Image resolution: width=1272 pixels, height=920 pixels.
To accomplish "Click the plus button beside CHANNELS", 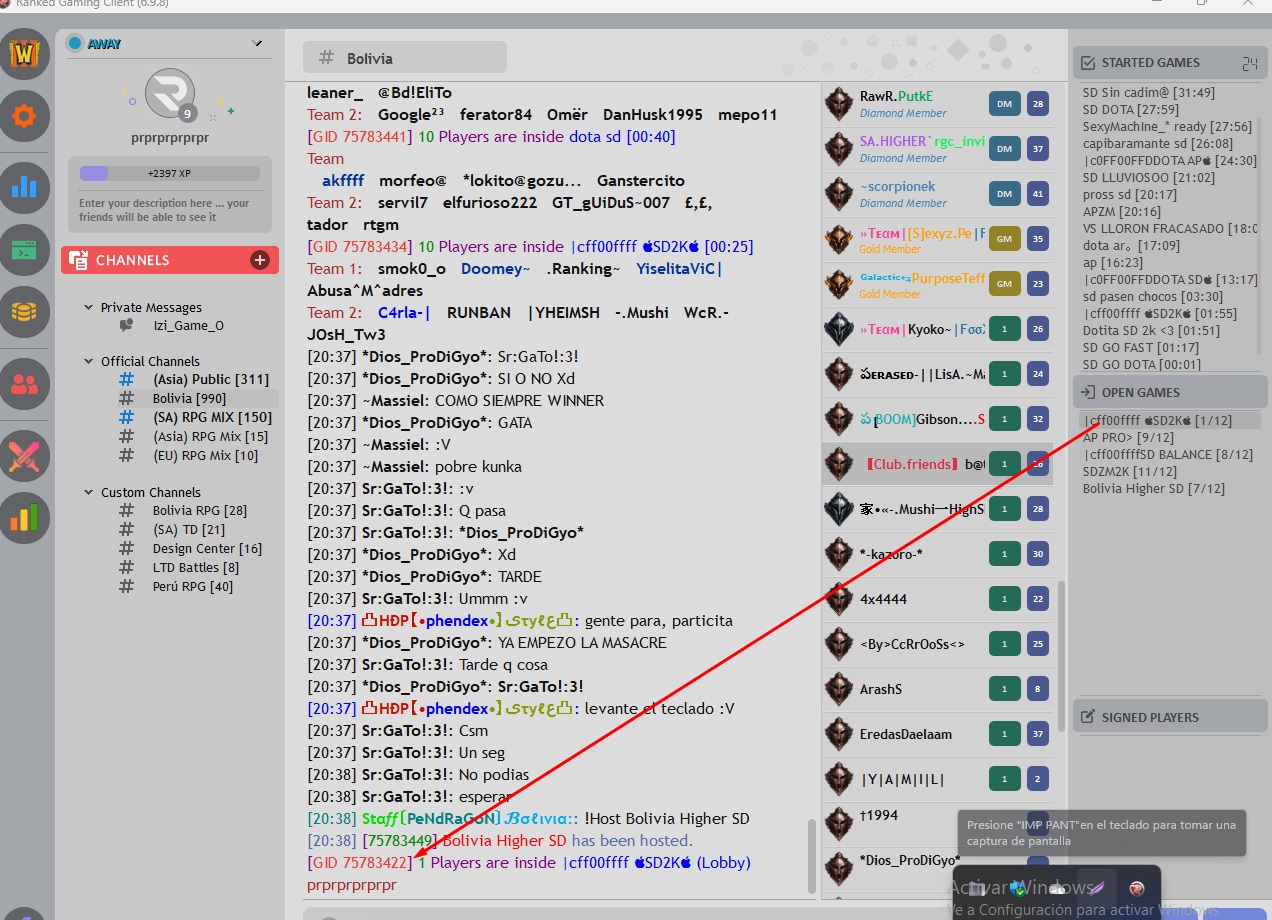I will 260,260.
